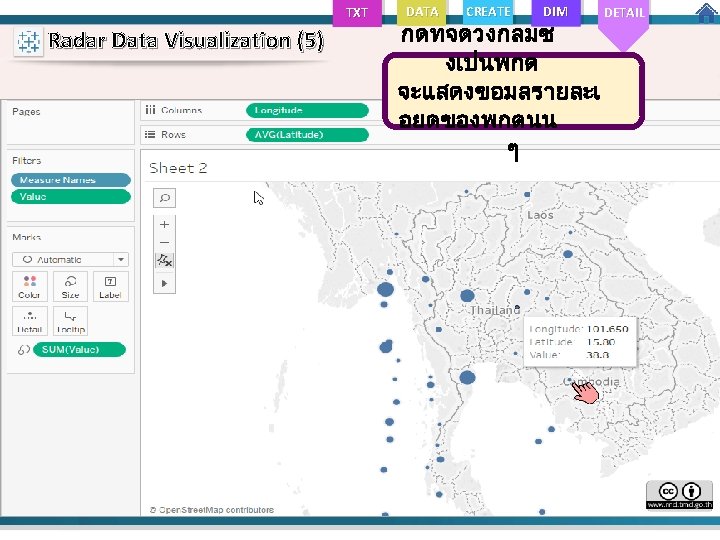The width and height of the screenshot is (720, 540).
Task: Zoom in the map with plus button
Action: coord(164,225)
